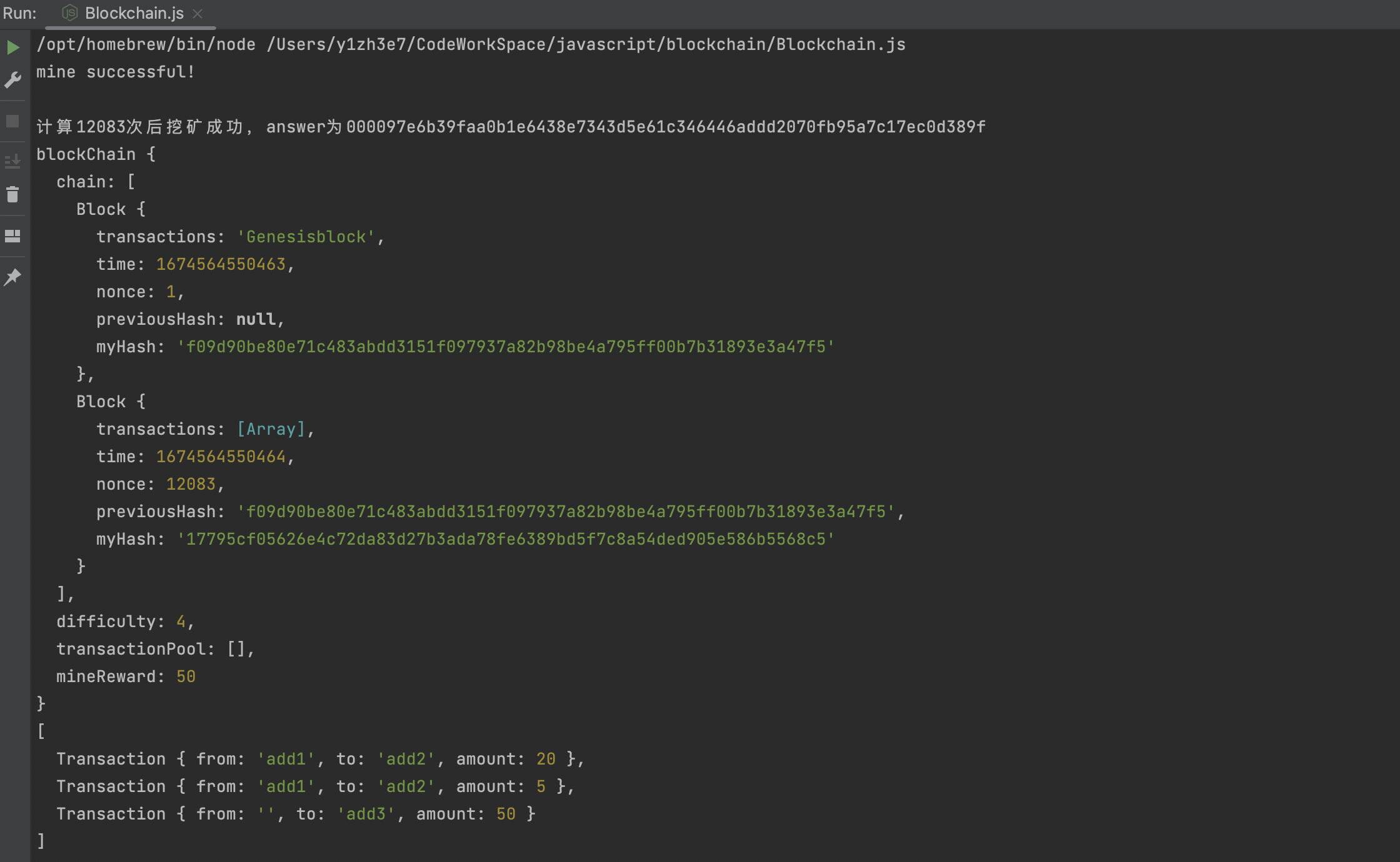
Task: Click the 'blockChain {' output line
Action: (96, 154)
